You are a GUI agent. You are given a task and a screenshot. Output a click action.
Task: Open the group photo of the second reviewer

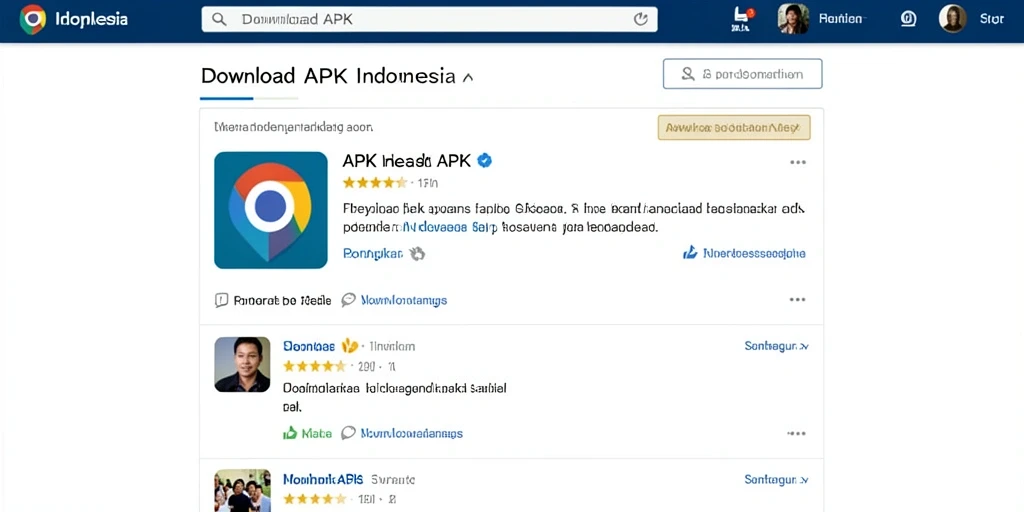tap(242, 490)
